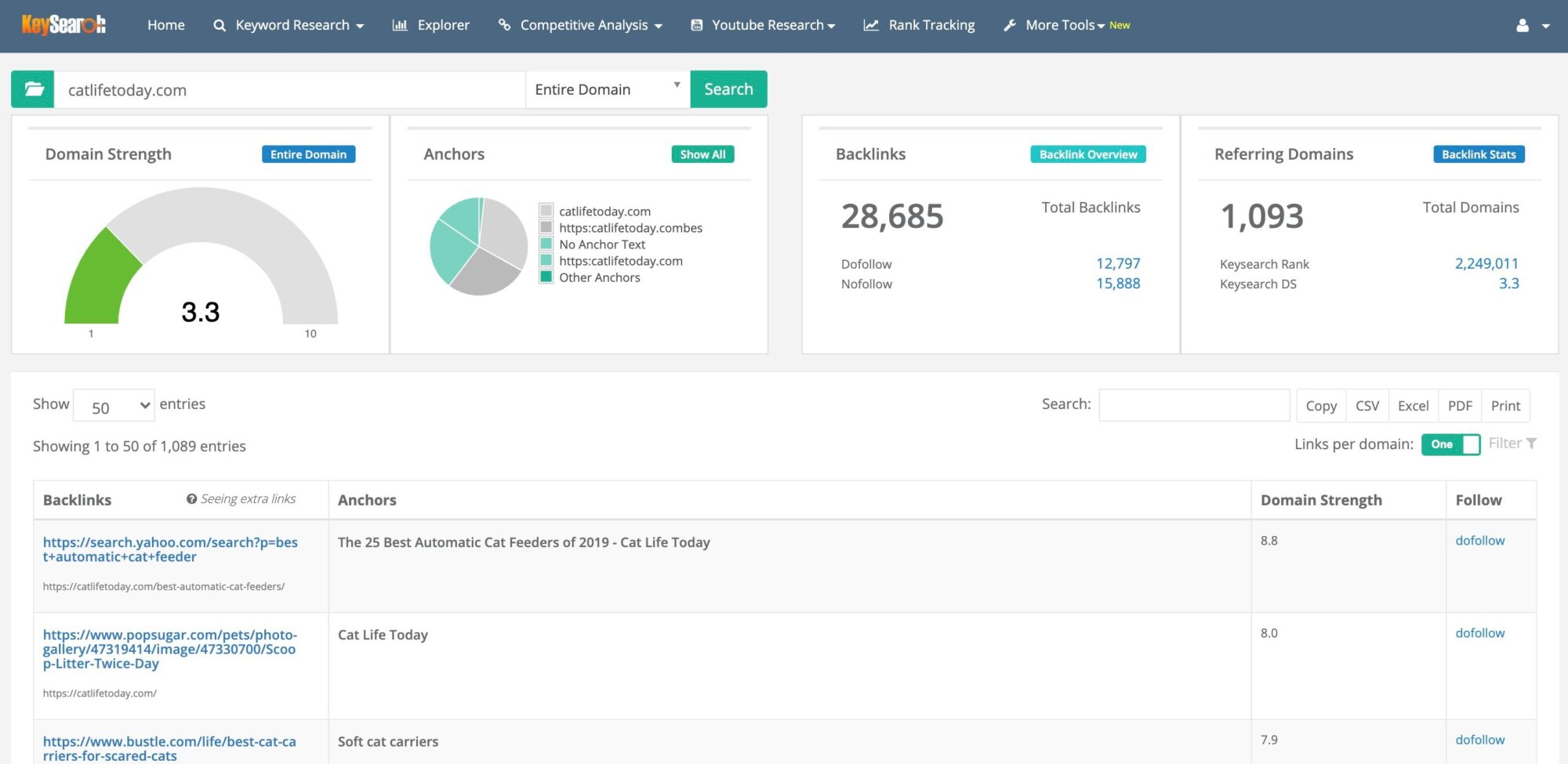Click dofollow in the popsugar row

(1480, 633)
